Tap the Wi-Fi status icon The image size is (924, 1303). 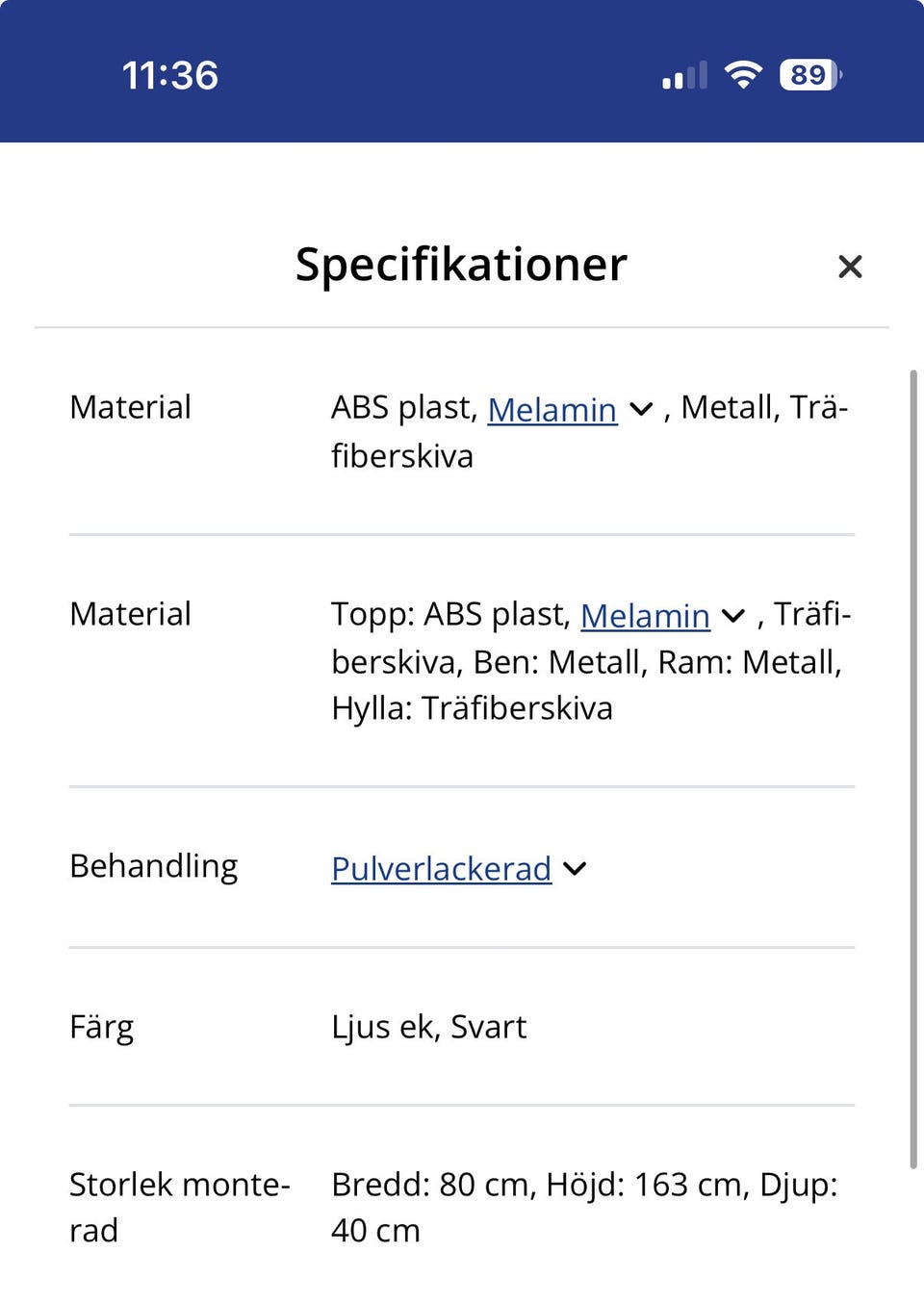pos(743,74)
